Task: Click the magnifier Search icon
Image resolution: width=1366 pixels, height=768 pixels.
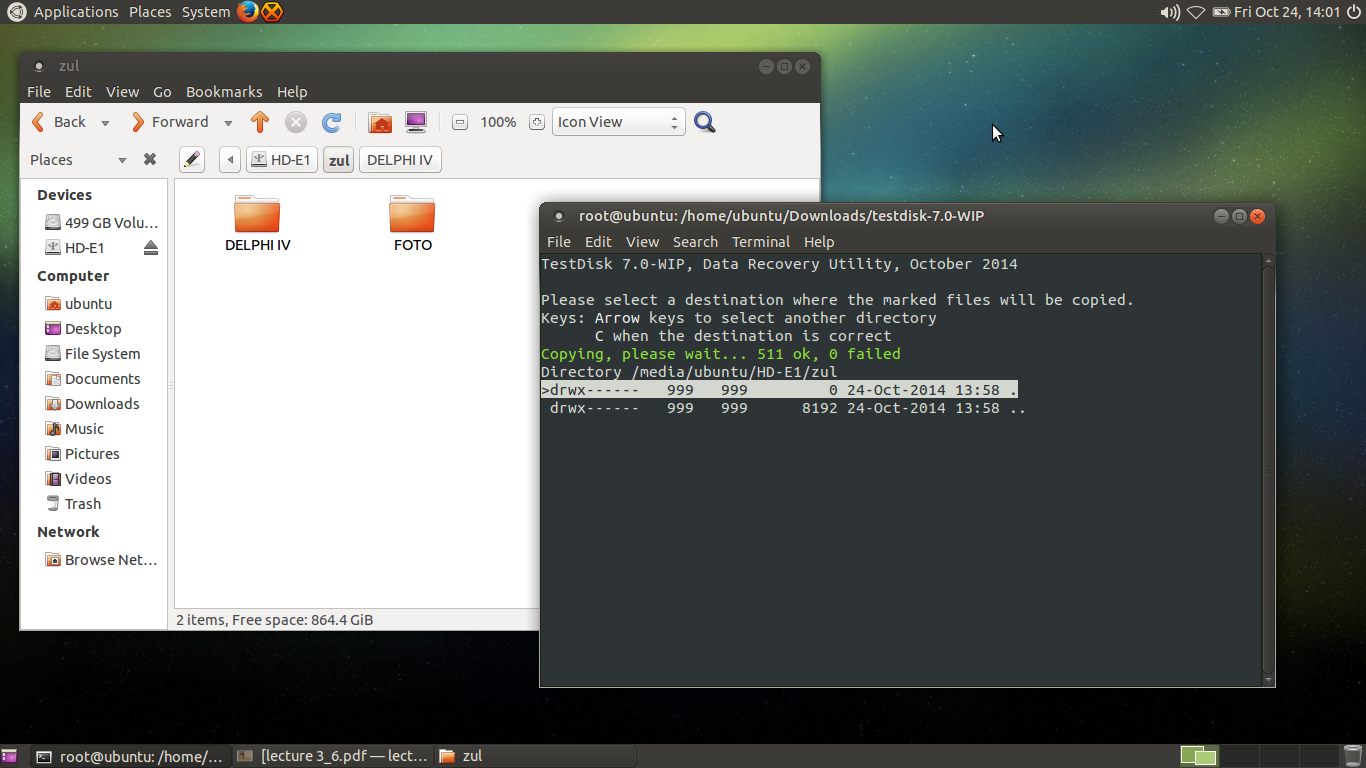Action: (705, 122)
